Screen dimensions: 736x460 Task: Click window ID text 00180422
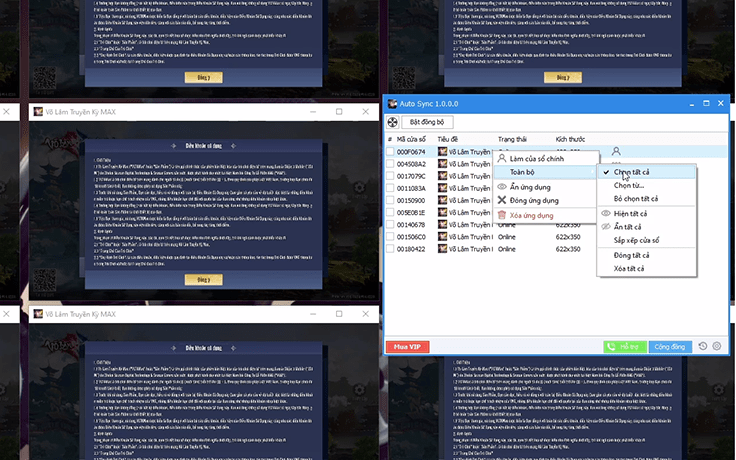[411, 249]
